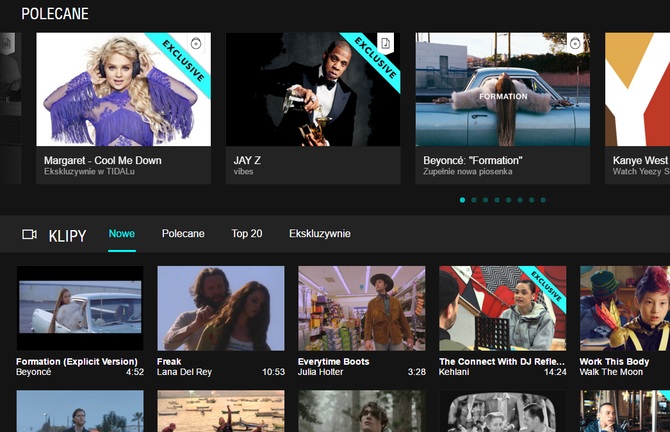Open the Margaret - Cool Me Down title
670x432 pixels.
pos(103,160)
